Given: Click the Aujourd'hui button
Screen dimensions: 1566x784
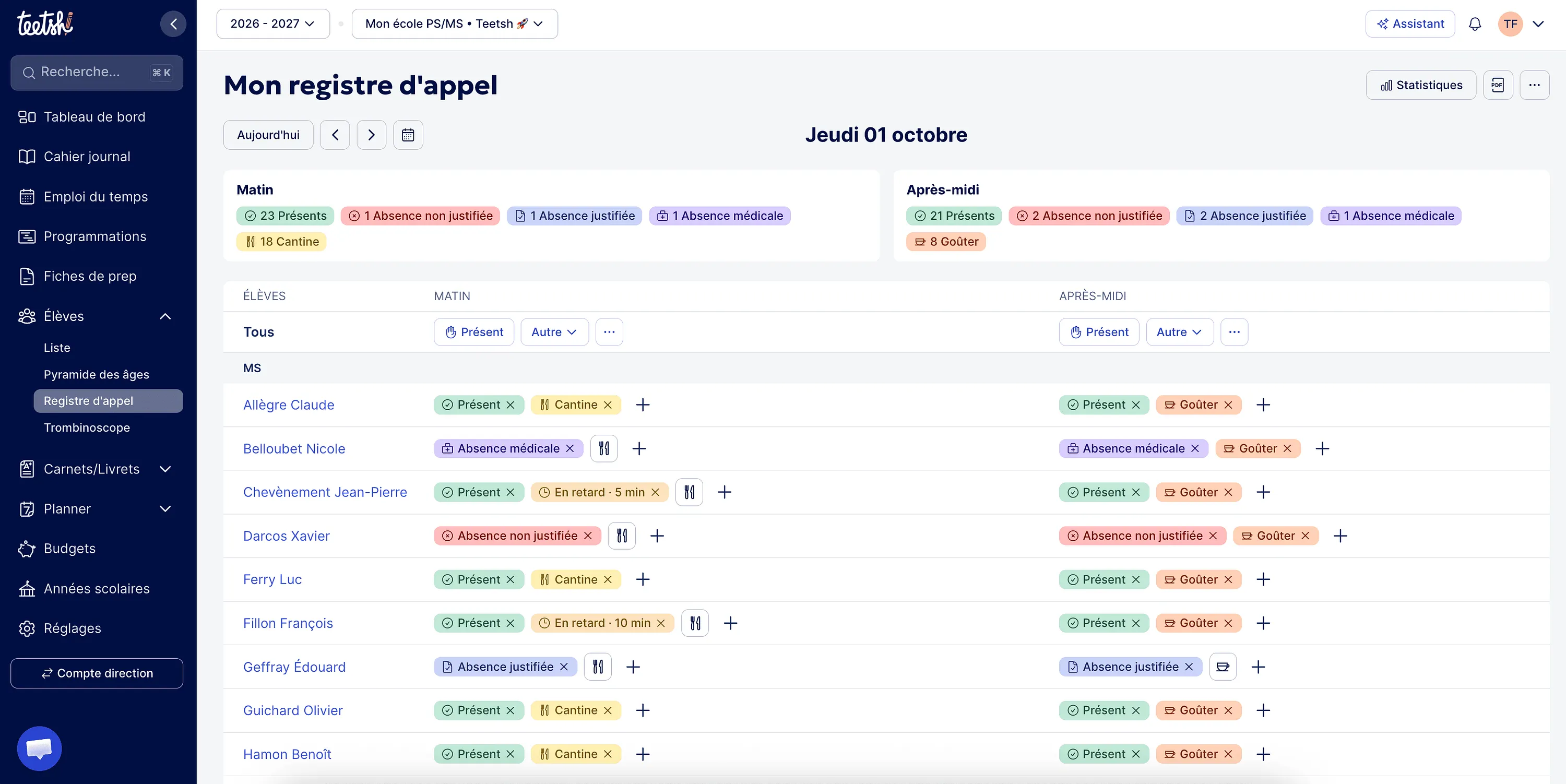Looking at the screenshot, I should click(x=268, y=135).
